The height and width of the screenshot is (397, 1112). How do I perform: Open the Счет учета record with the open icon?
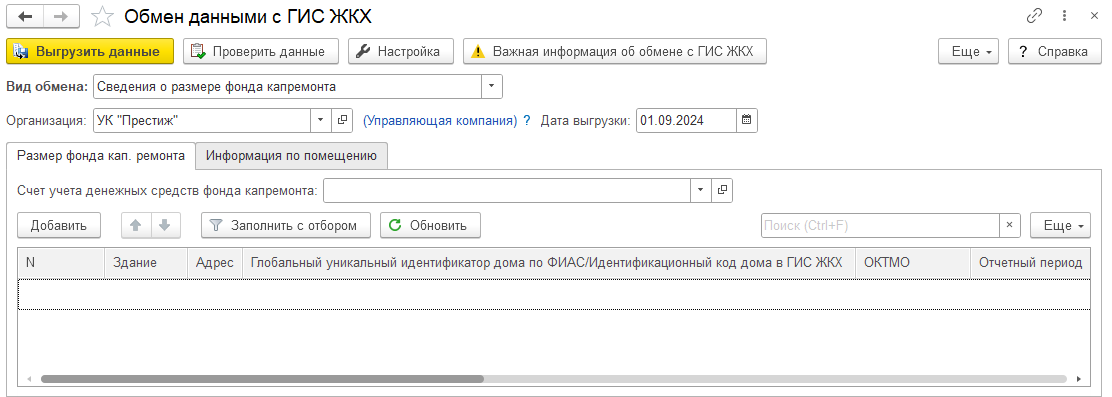pos(722,190)
